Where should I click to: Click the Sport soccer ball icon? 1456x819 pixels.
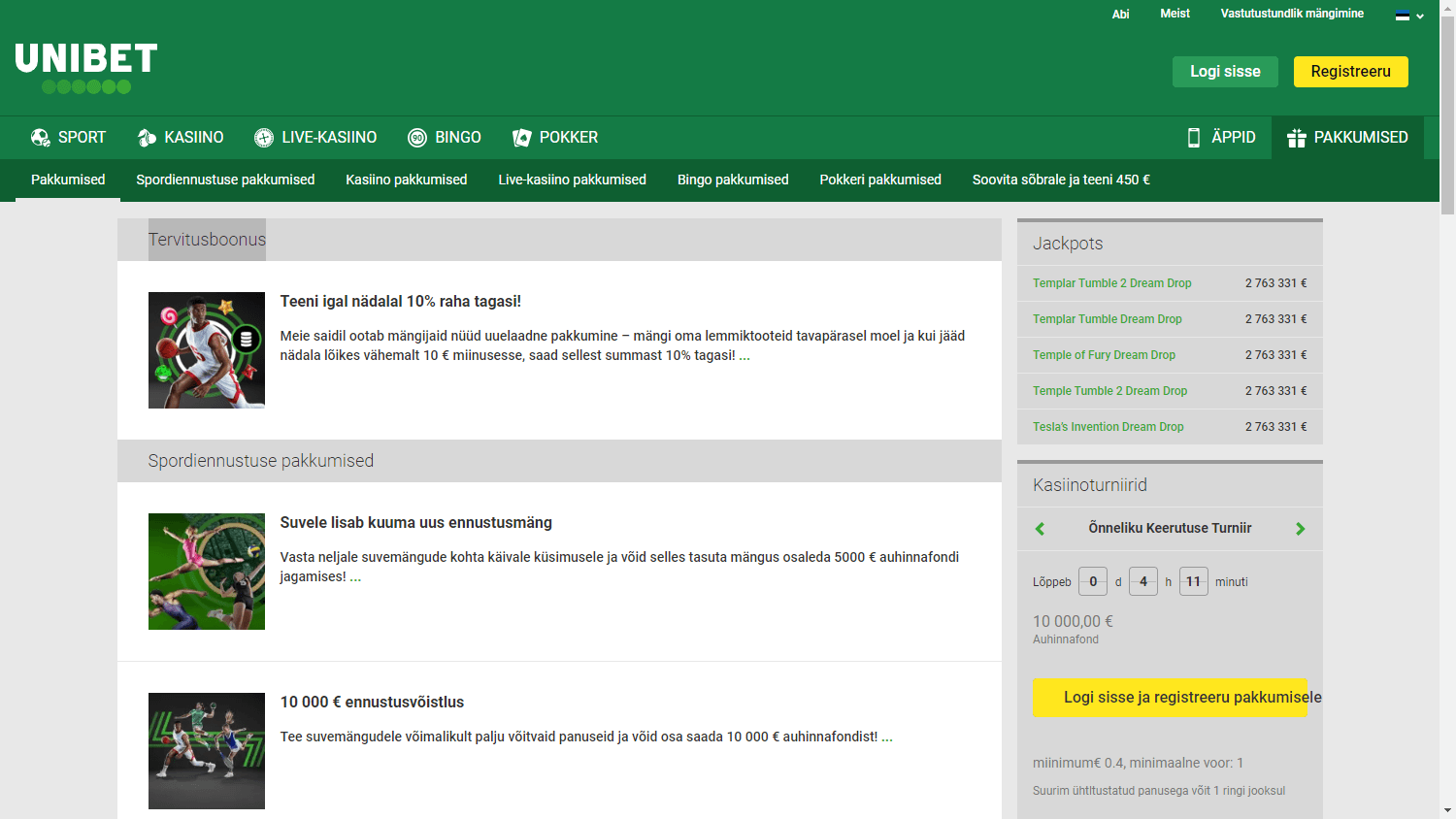pos(41,138)
